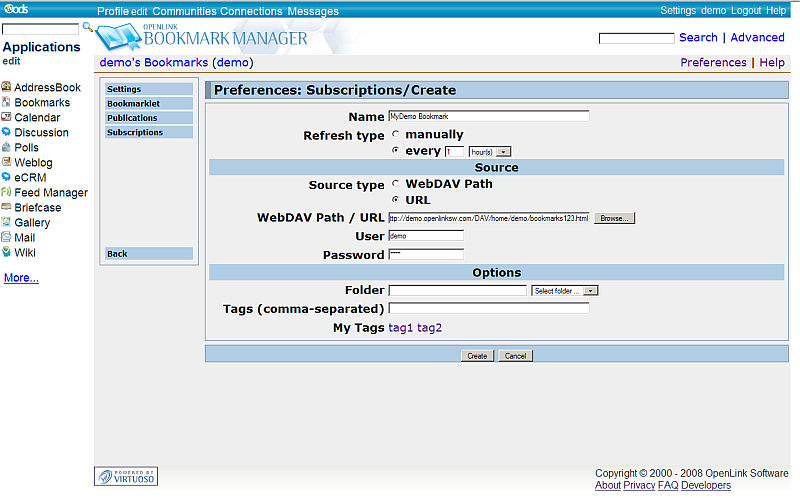The width and height of the screenshot is (800, 498).
Task: Expand the hour(s) interval unit dropdown
Action: [x=504, y=152]
